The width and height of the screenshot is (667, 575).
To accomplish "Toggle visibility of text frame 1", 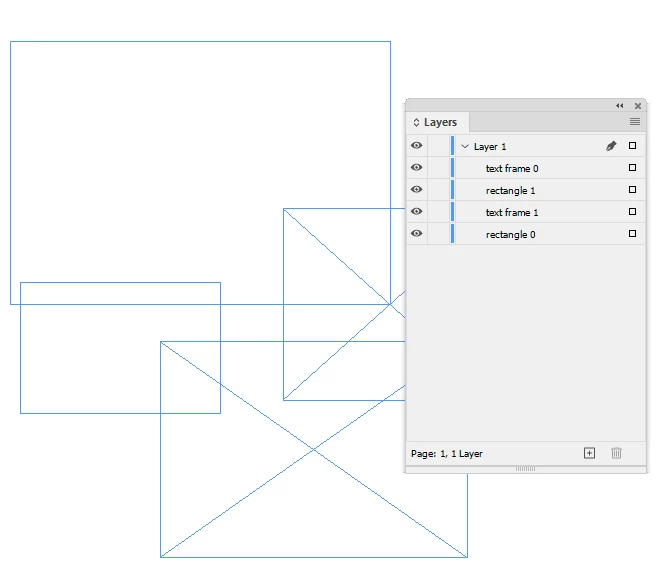I will coord(417,212).
